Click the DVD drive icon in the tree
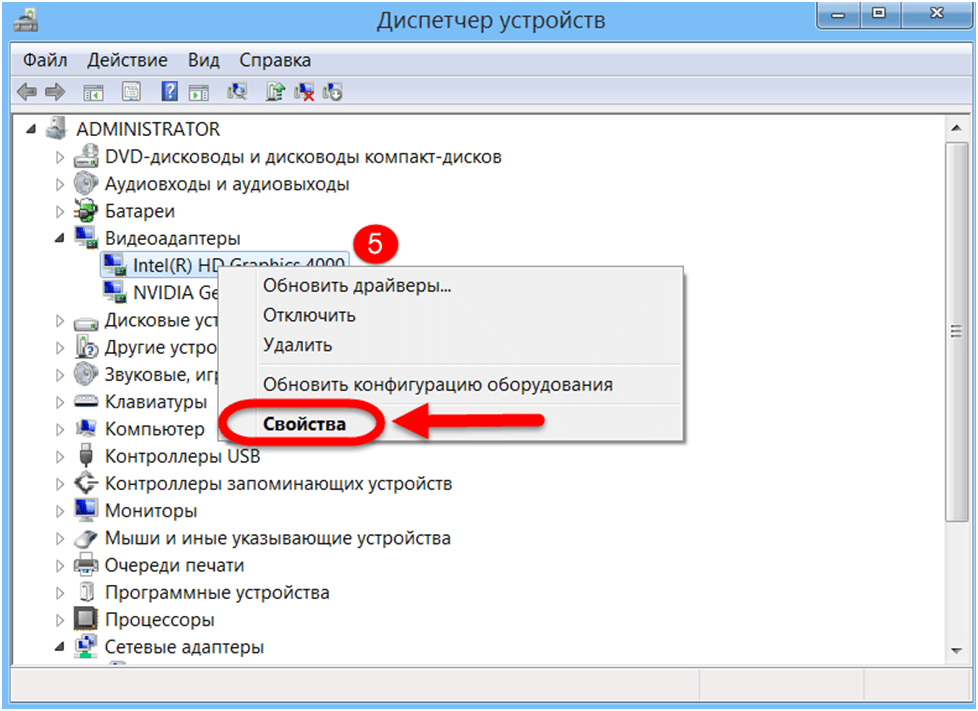The image size is (978, 711). [85, 157]
